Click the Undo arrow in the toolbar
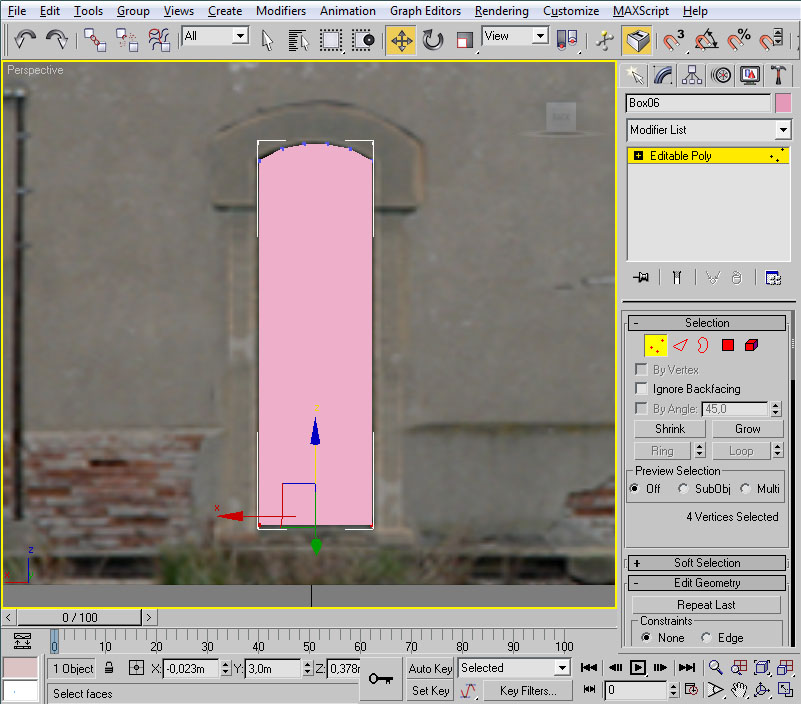The image size is (801, 704). point(25,40)
